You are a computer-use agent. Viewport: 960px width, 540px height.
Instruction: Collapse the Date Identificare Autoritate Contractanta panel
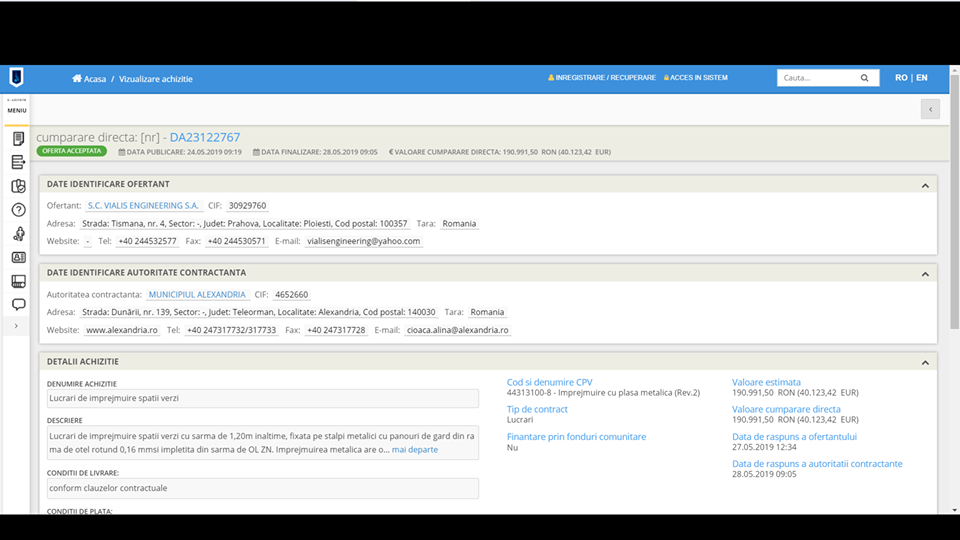coord(925,273)
